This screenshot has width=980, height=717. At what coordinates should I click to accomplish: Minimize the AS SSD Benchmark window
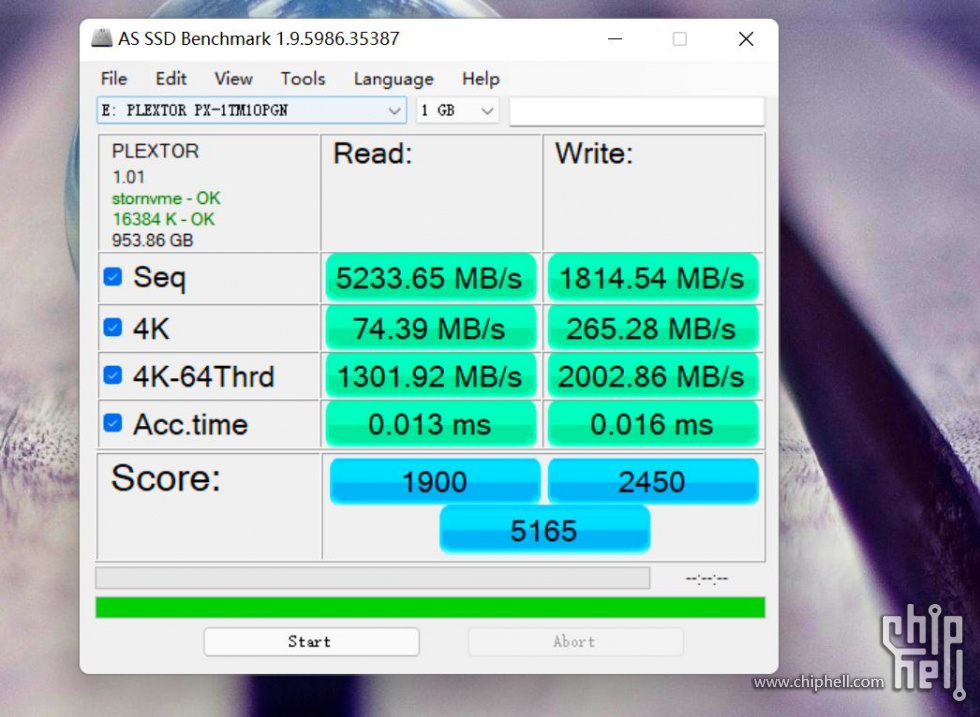(x=615, y=39)
